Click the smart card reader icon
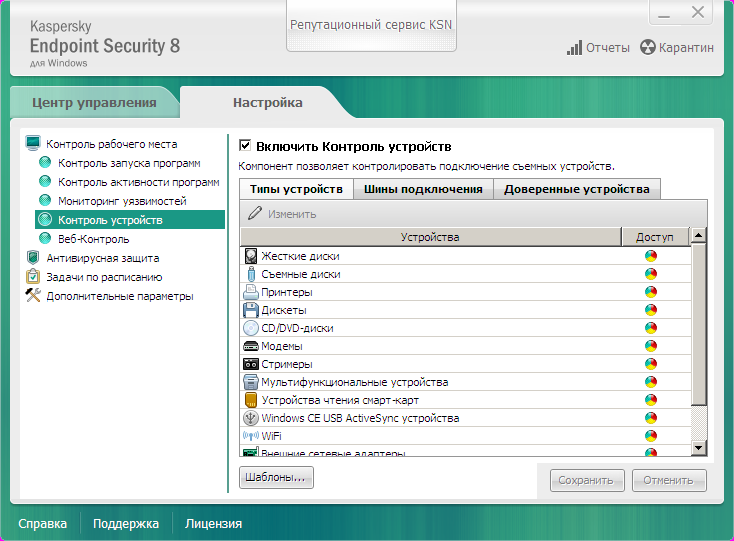Image resolution: width=734 pixels, height=541 pixels. coord(251,400)
